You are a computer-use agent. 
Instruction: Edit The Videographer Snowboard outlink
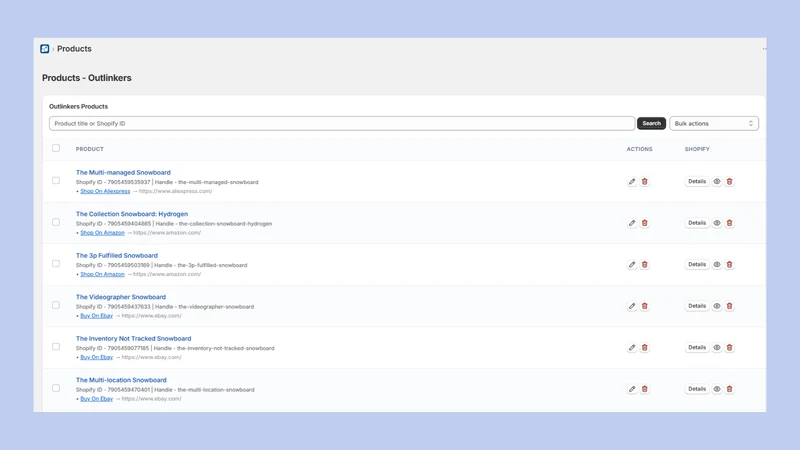click(x=632, y=306)
